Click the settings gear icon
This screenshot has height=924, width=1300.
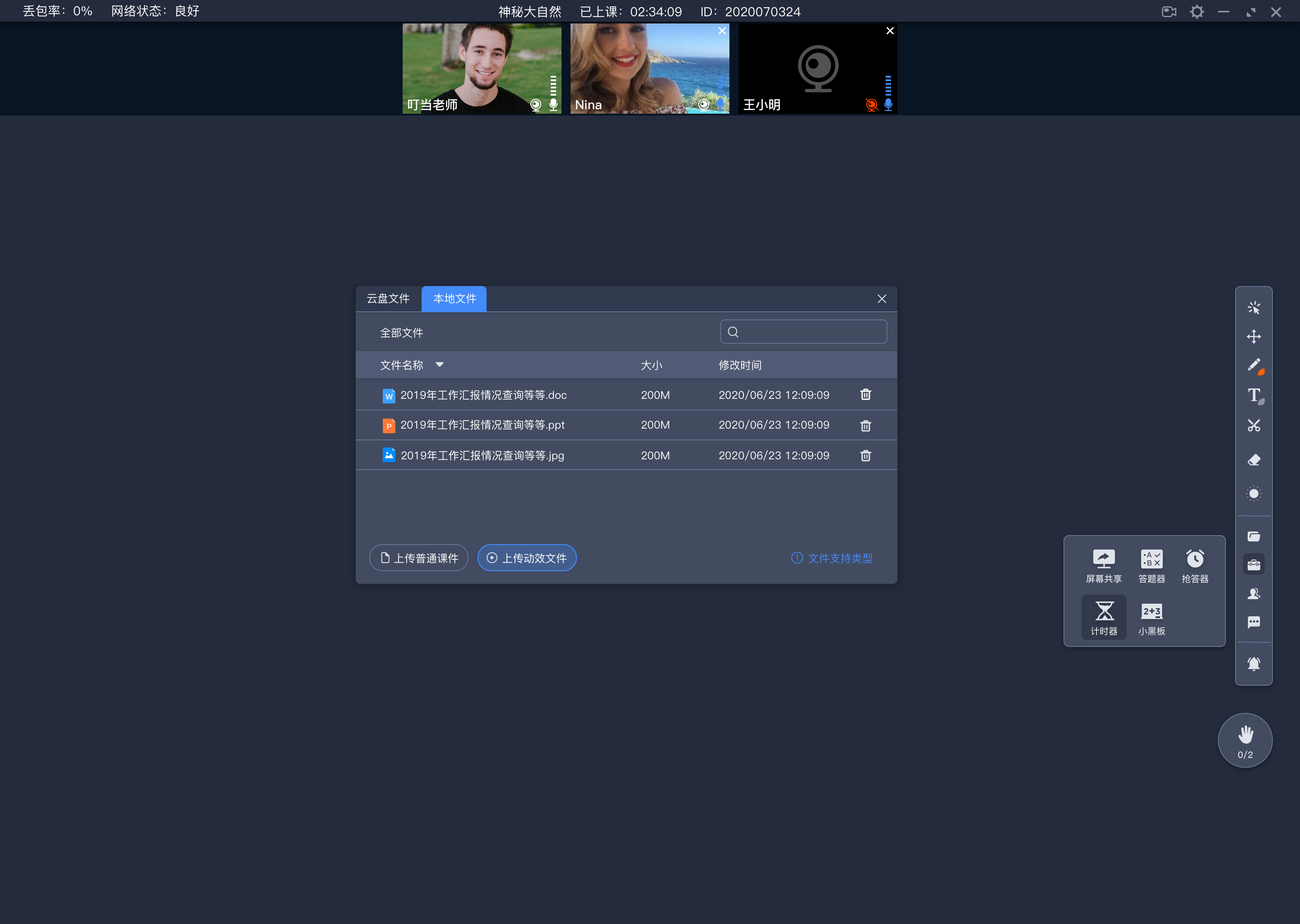click(1197, 11)
